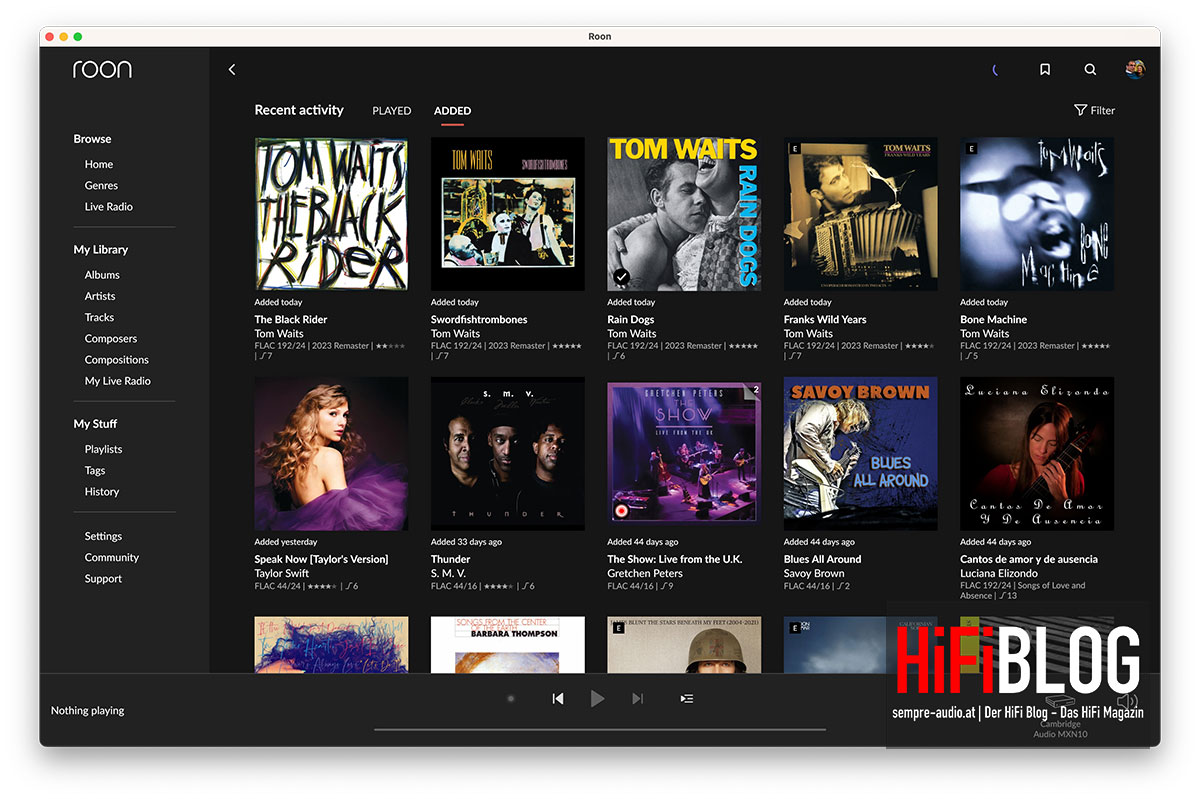
Task: Click the Franks Wild Years title text
Action: [825, 320]
